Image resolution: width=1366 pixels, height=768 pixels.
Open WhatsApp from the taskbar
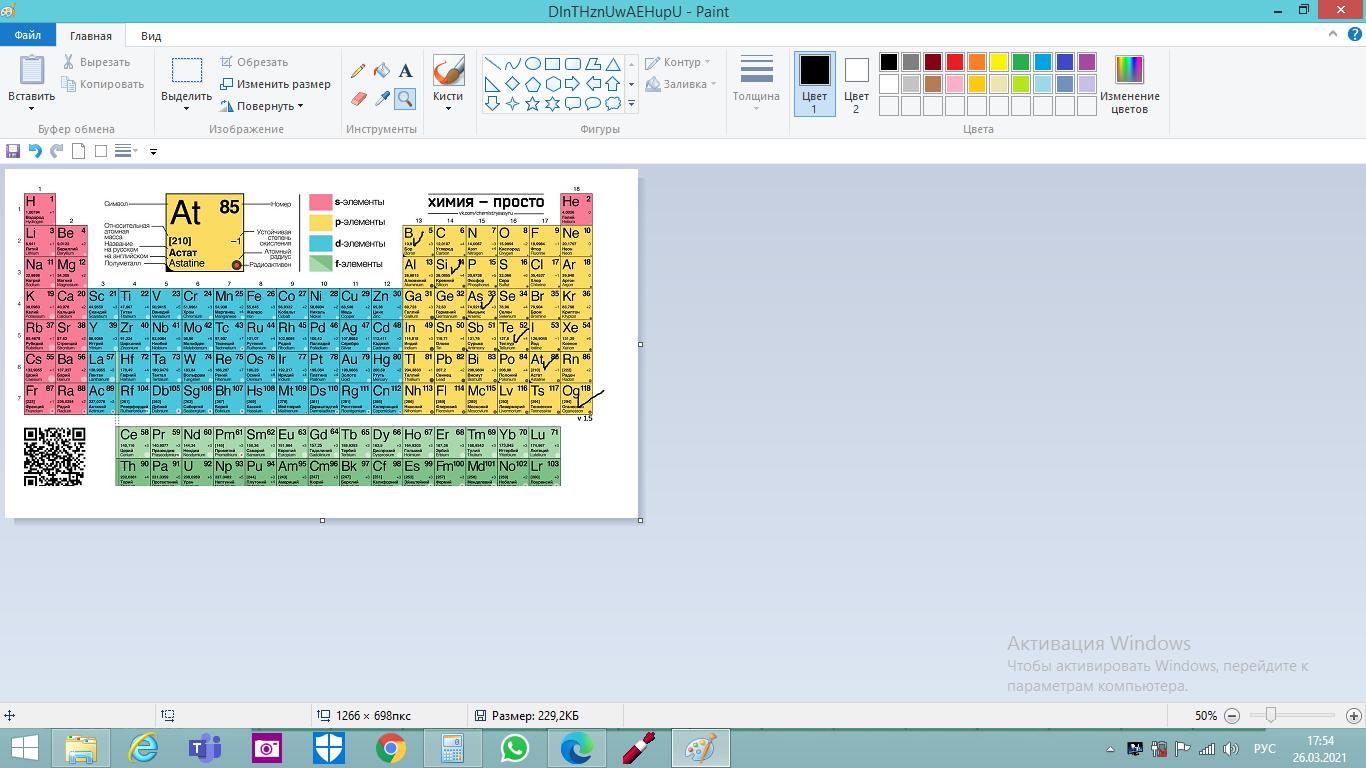515,748
